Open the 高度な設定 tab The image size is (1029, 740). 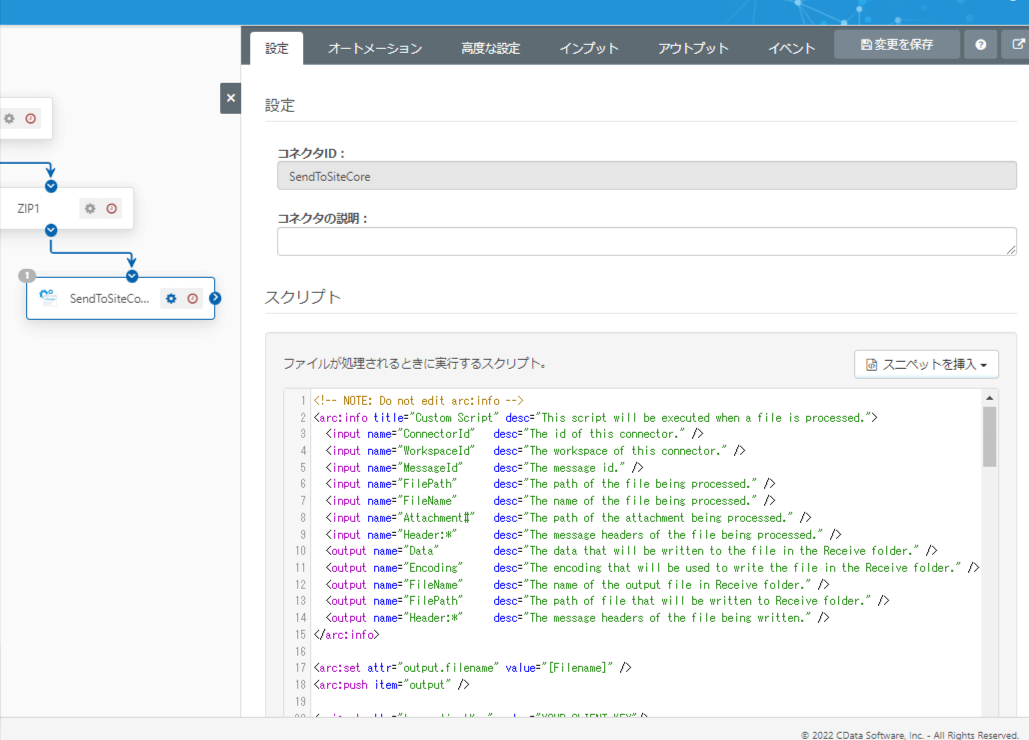(x=490, y=48)
